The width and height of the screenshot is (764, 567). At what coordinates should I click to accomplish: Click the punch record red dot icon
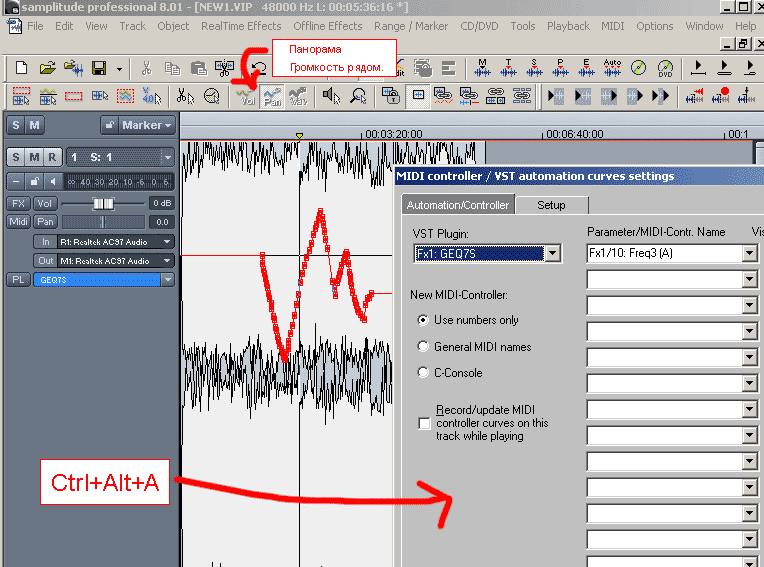(720, 96)
